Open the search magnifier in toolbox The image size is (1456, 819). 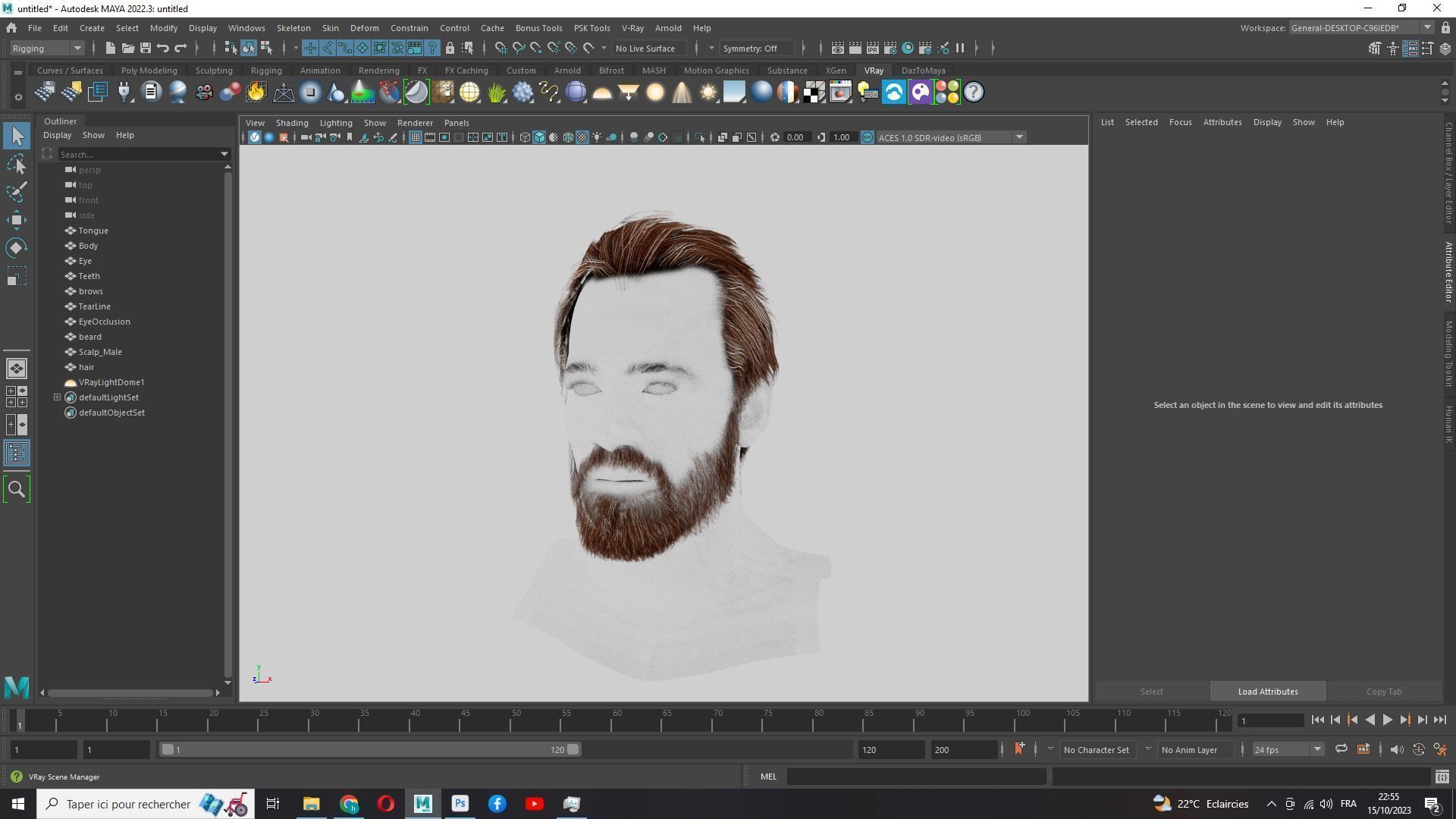pyautogui.click(x=17, y=489)
